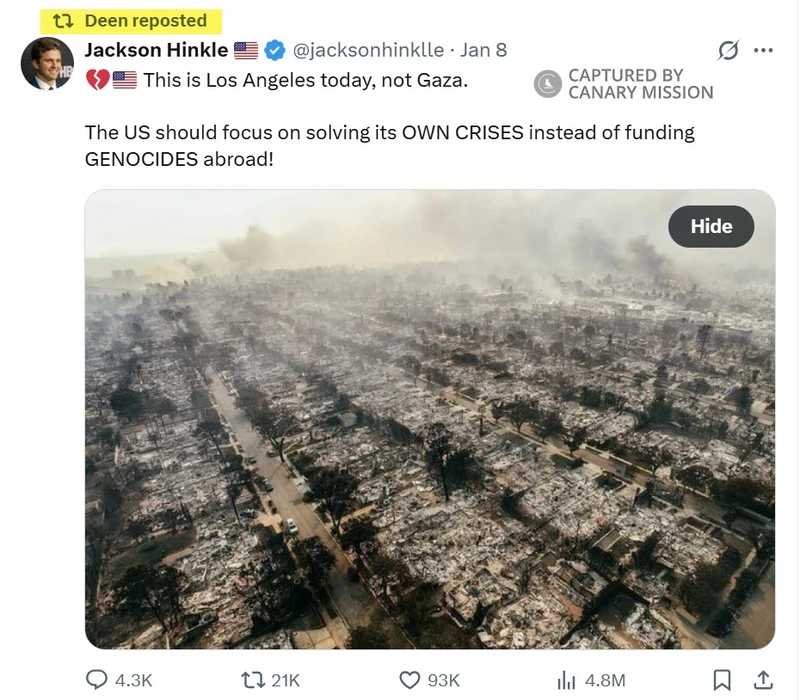Viewport: 800px width, 700px height.
Task: Like the post with the heart icon
Action: (x=409, y=680)
